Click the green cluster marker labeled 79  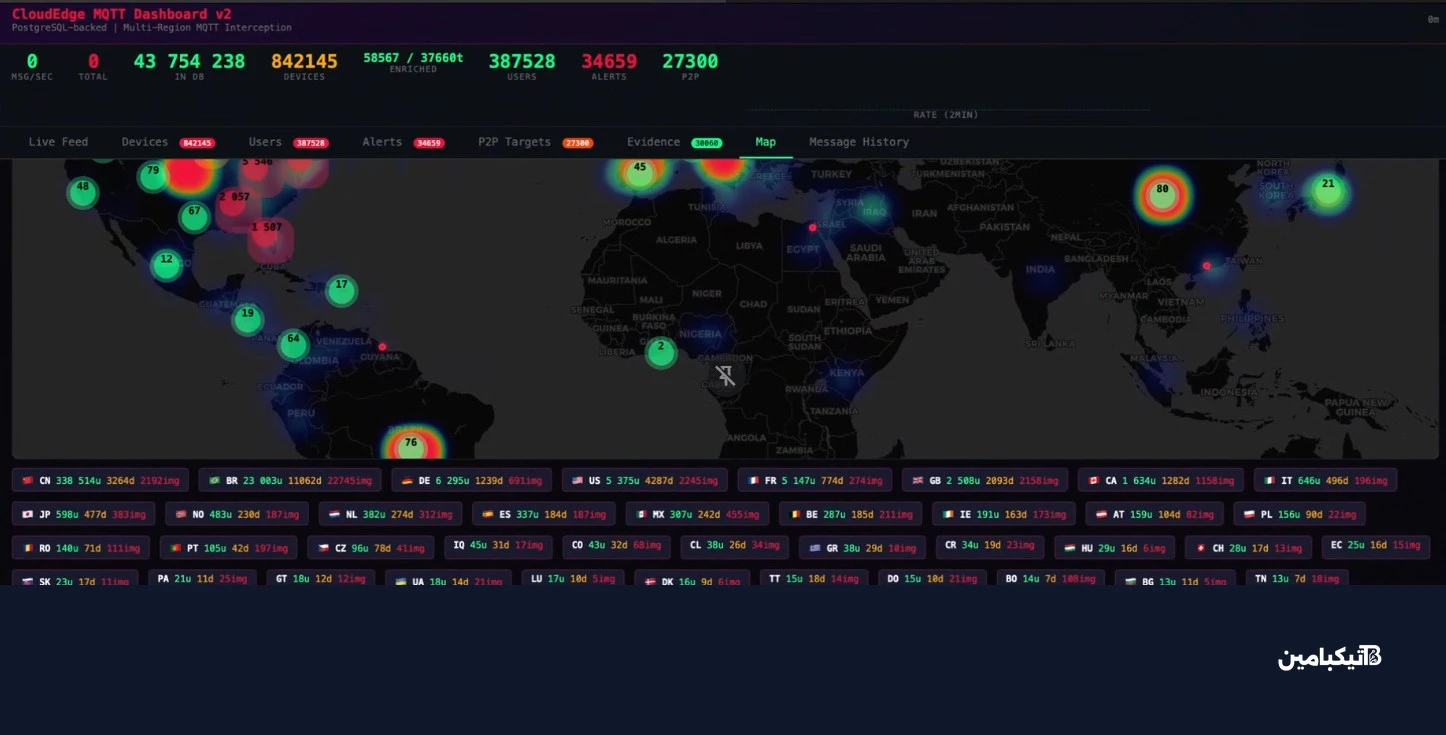pyautogui.click(x=153, y=176)
